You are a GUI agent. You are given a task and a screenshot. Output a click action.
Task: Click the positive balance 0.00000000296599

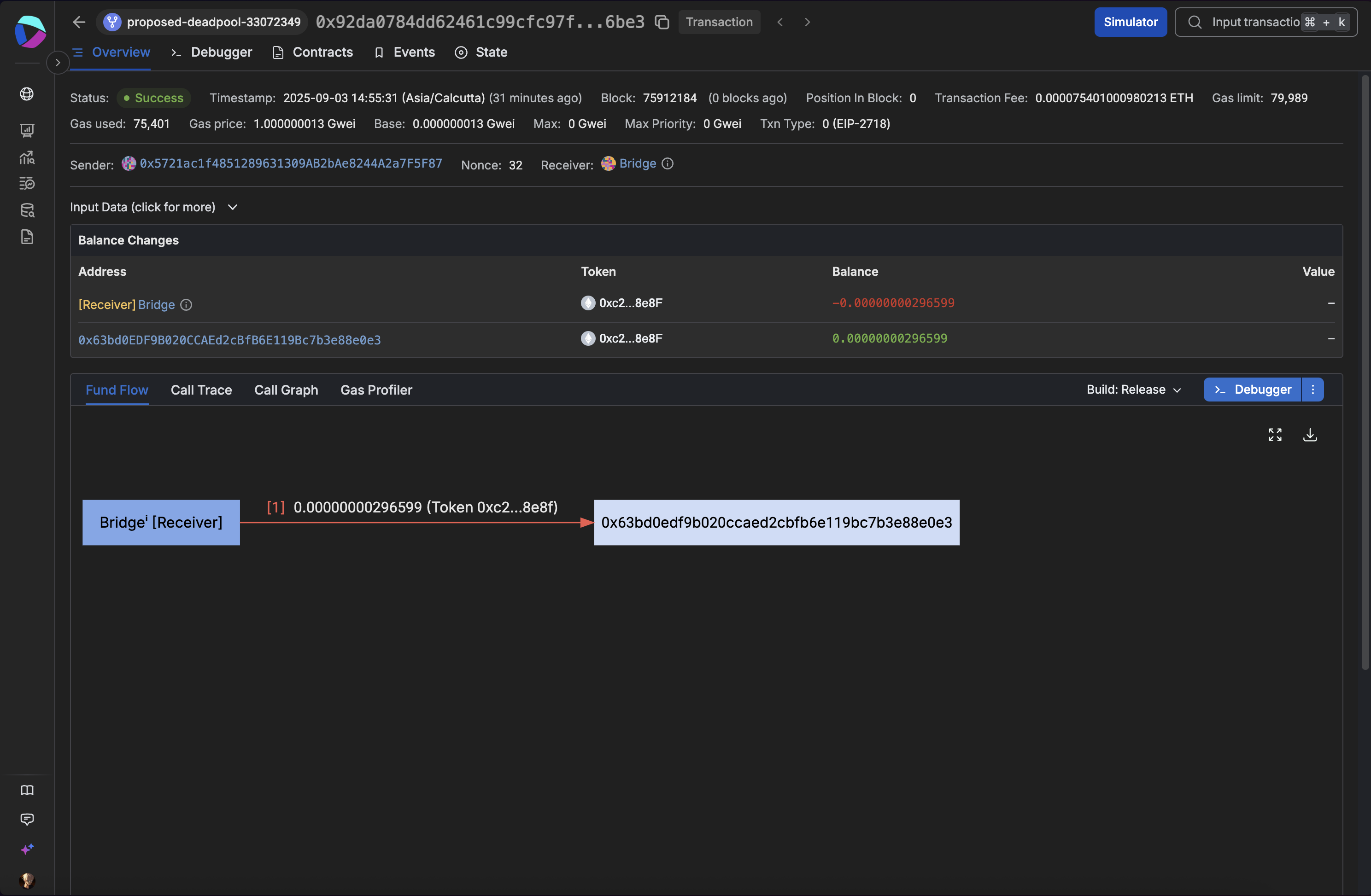890,338
